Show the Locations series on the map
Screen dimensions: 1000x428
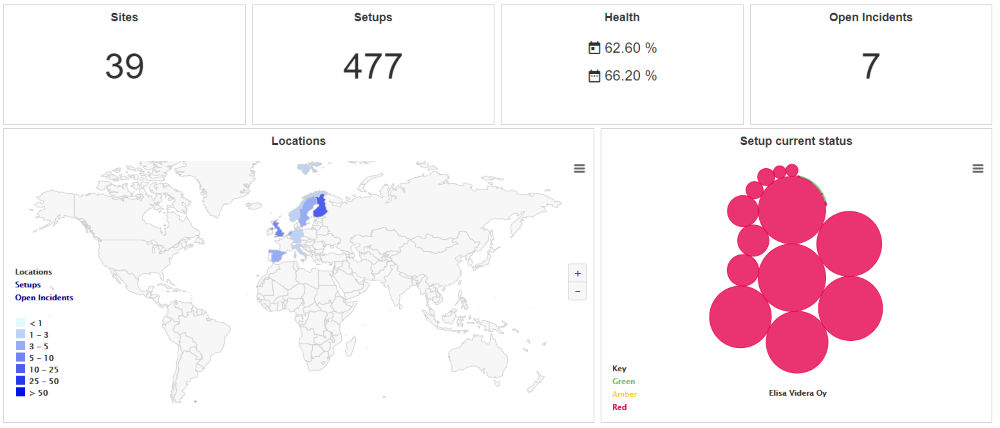coord(33,272)
